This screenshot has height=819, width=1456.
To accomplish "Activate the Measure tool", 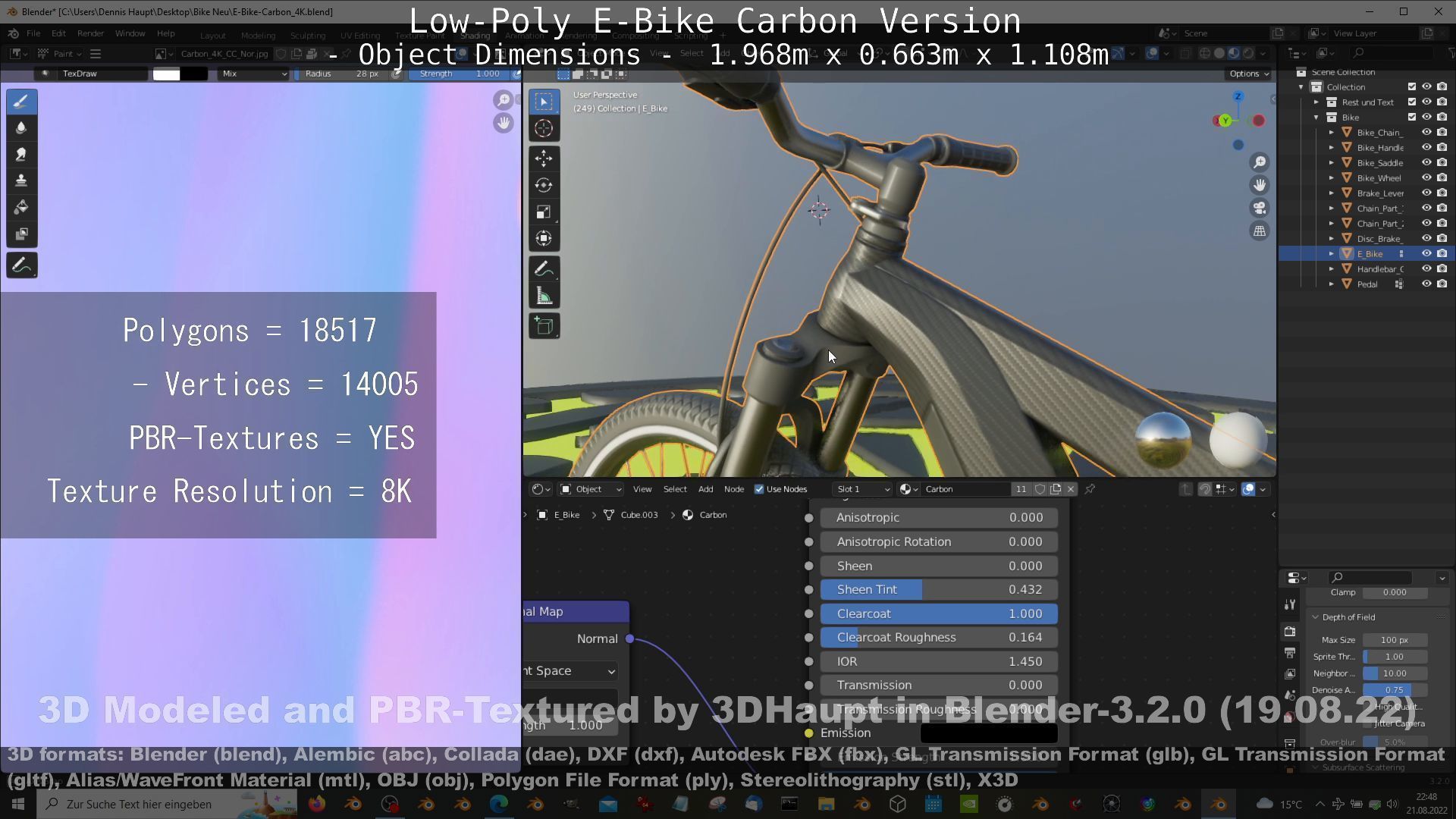I will pyautogui.click(x=544, y=296).
